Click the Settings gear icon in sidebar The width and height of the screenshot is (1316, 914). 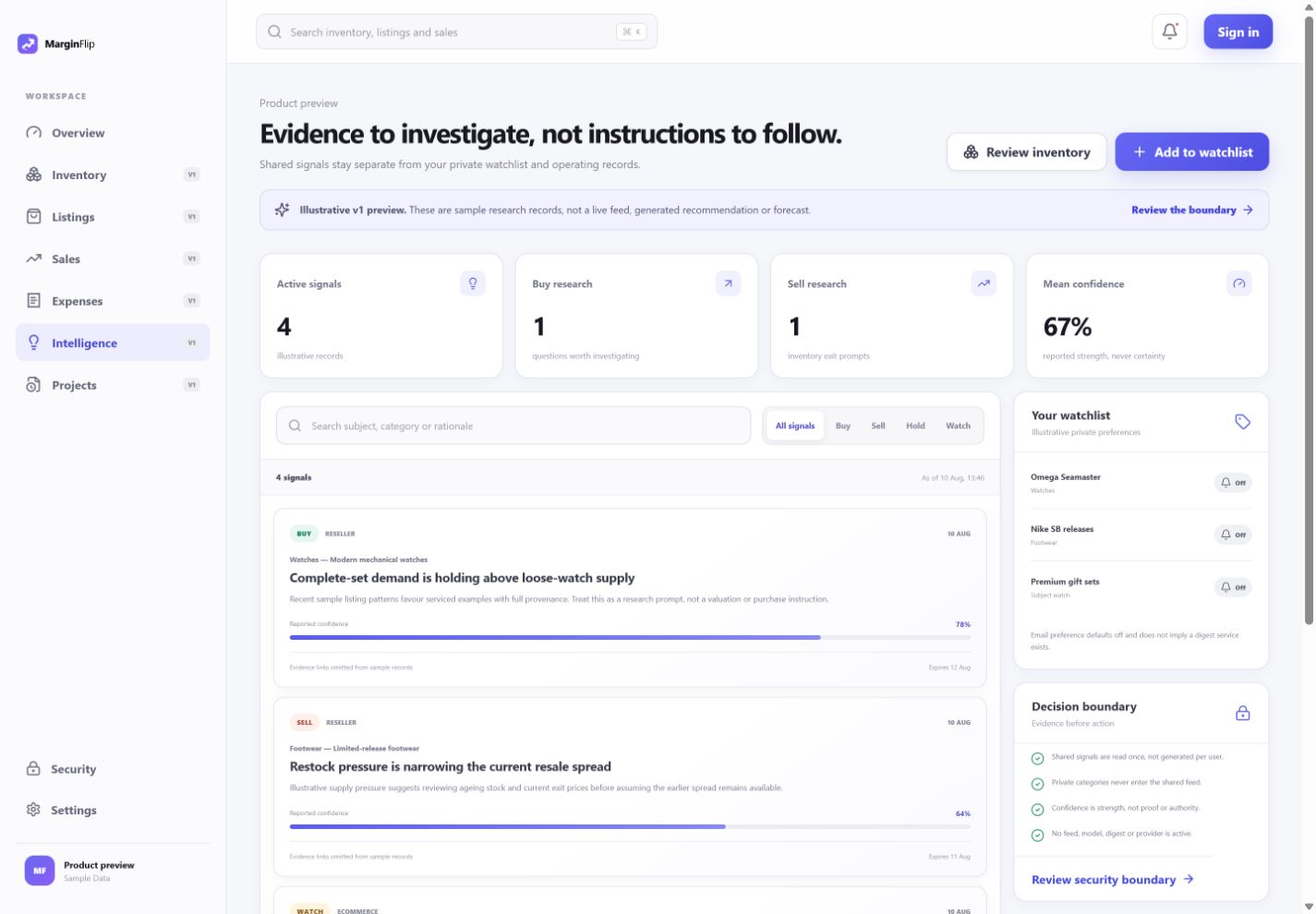tap(33, 810)
